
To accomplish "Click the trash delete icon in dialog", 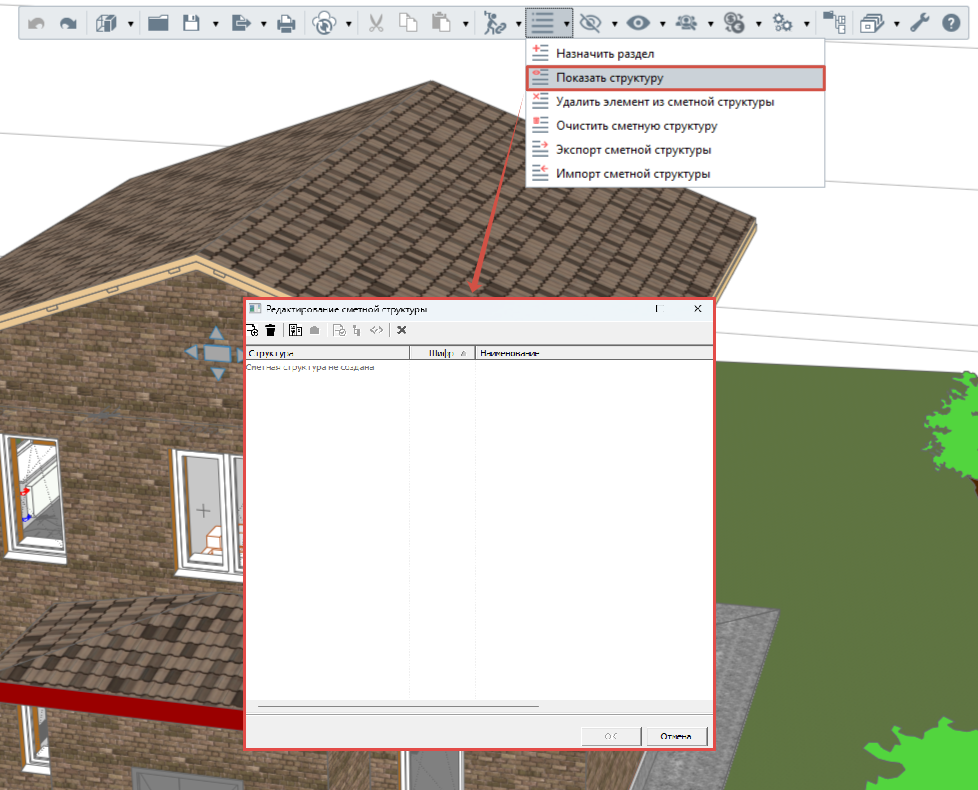I will pyautogui.click(x=270, y=330).
